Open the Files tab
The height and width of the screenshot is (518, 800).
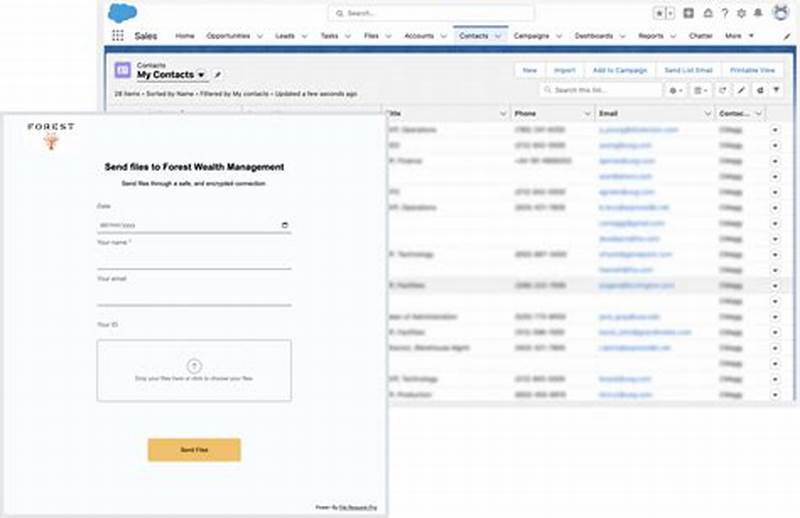[371, 36]
